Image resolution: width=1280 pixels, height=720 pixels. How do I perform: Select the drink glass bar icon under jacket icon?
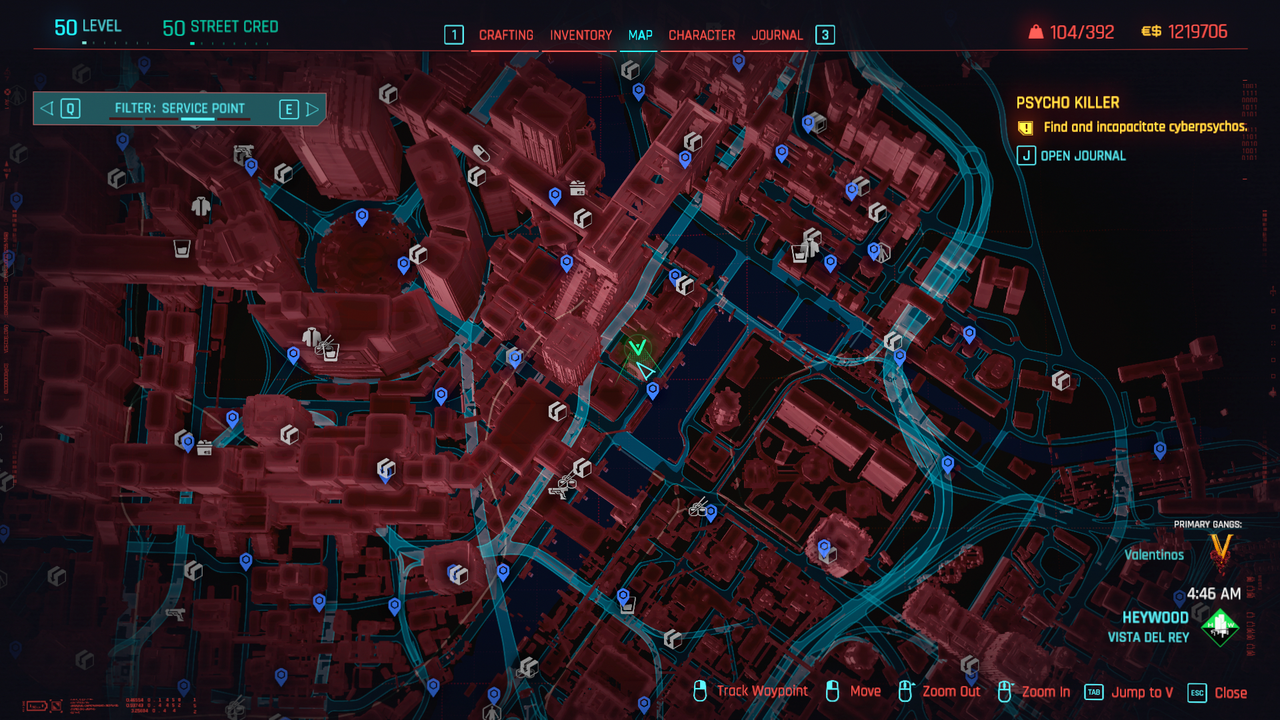click(x=182, y=248)
